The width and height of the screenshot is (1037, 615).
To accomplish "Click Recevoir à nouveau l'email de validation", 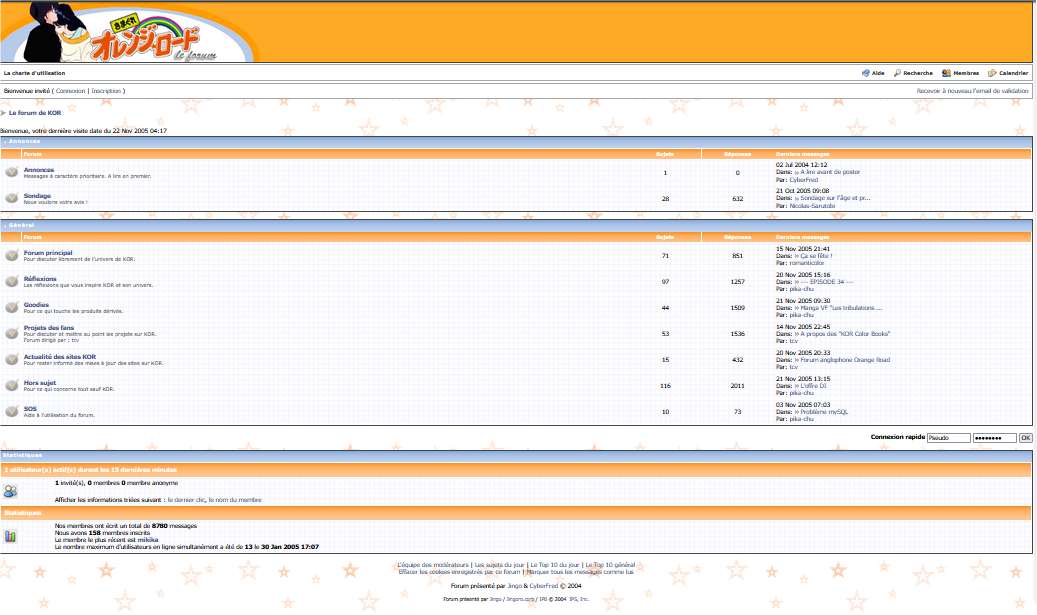I will [972, 91].
